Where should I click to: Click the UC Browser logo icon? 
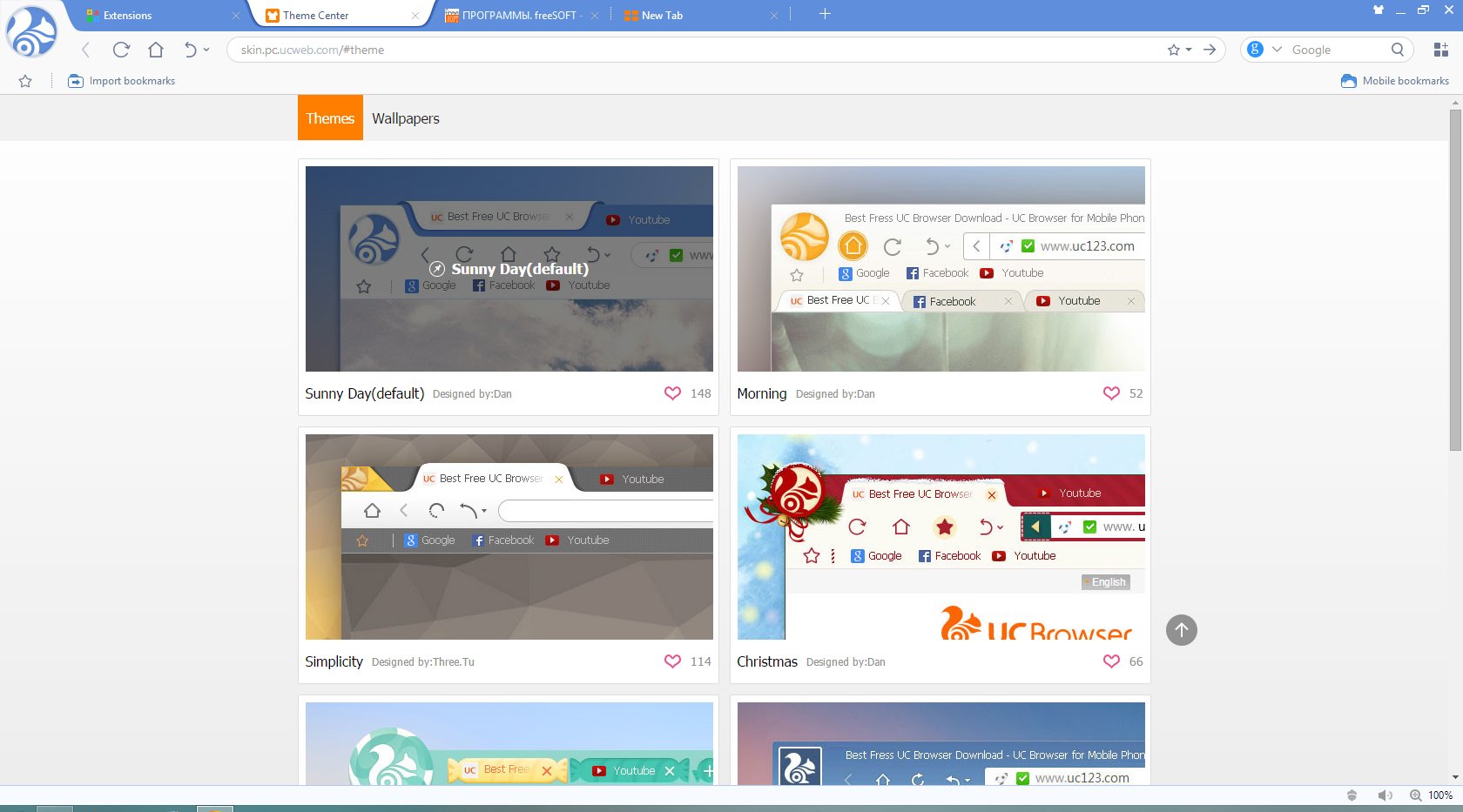[x=31, y=32]
